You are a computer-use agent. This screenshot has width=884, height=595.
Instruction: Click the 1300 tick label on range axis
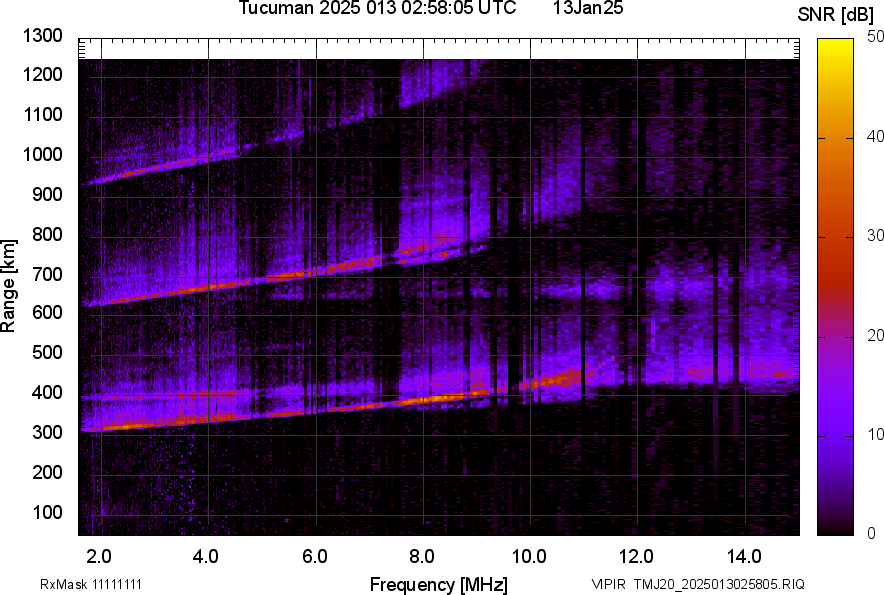[x=42, y=36]
